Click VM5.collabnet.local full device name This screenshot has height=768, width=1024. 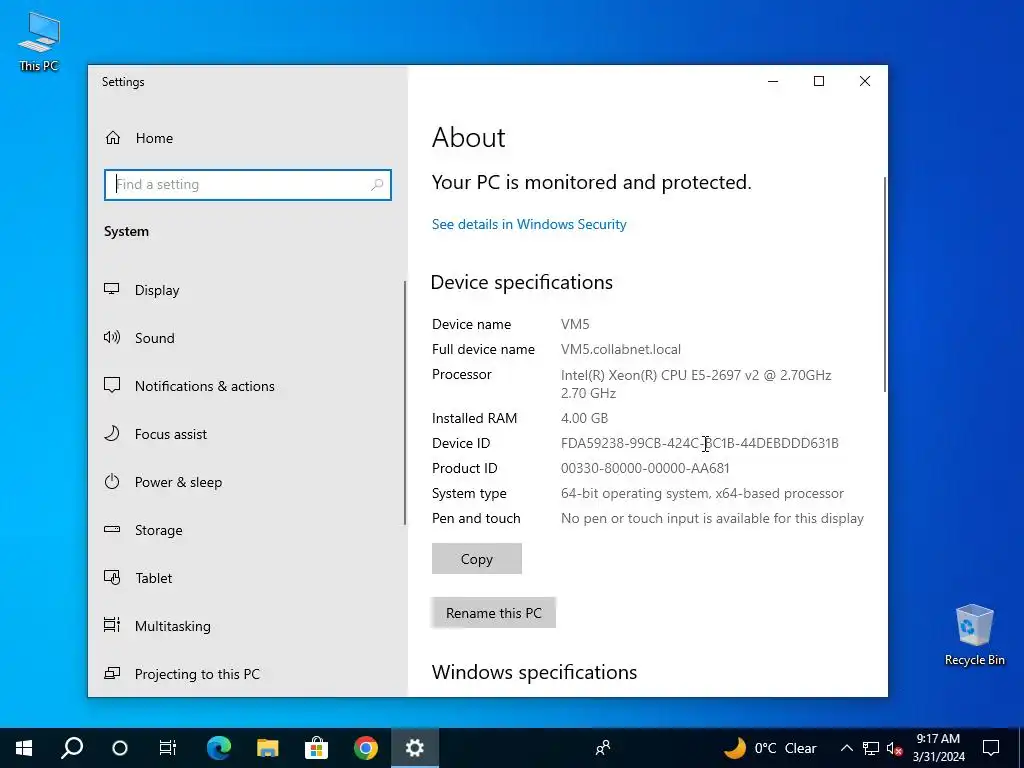click(620, 349)
